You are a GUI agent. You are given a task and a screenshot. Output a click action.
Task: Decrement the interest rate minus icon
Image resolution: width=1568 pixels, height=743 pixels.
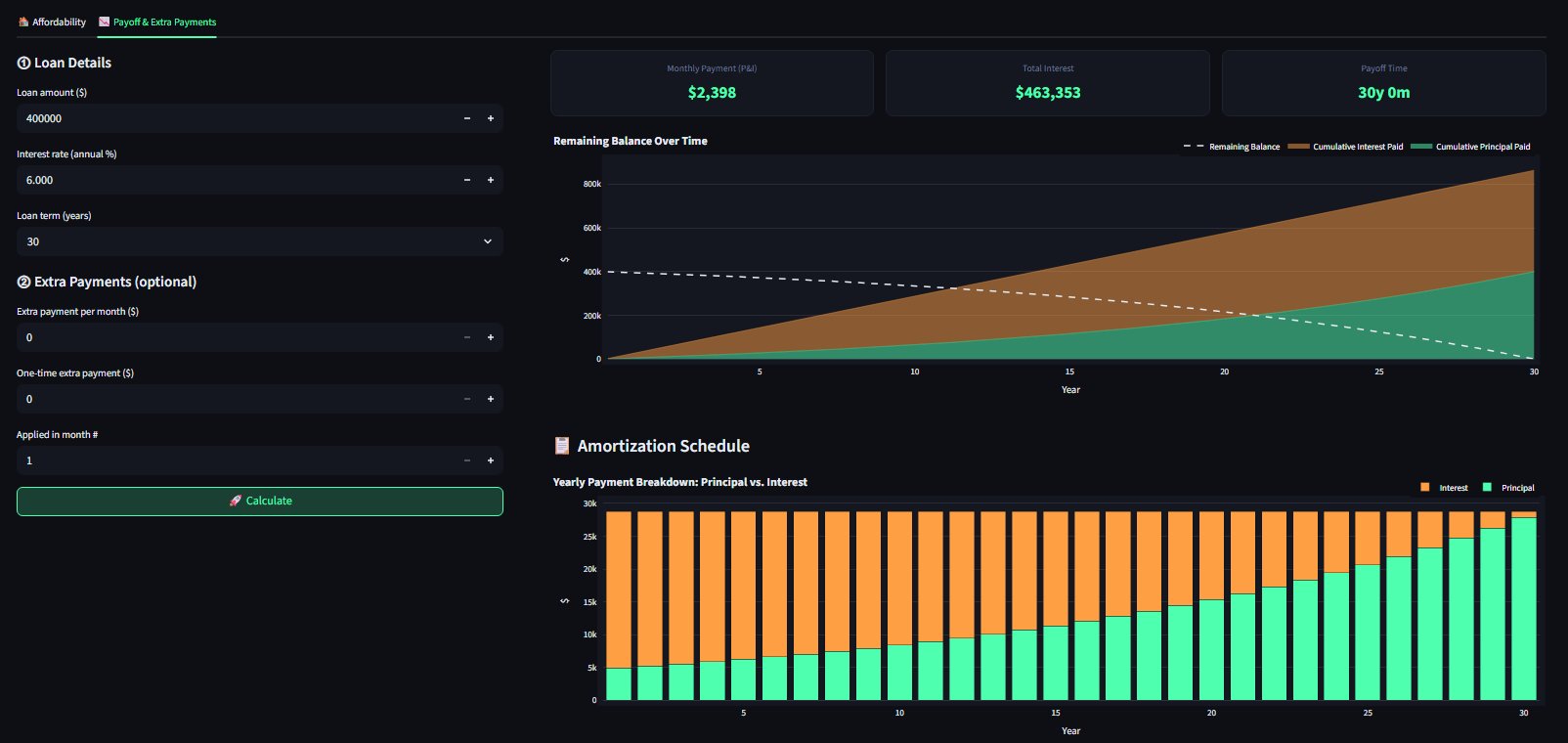467,180
